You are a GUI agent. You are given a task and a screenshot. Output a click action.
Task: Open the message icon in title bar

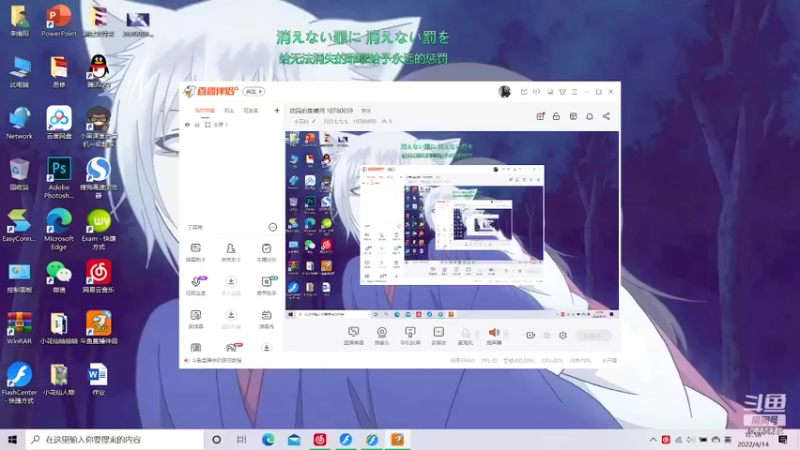(x=536, y=92)
